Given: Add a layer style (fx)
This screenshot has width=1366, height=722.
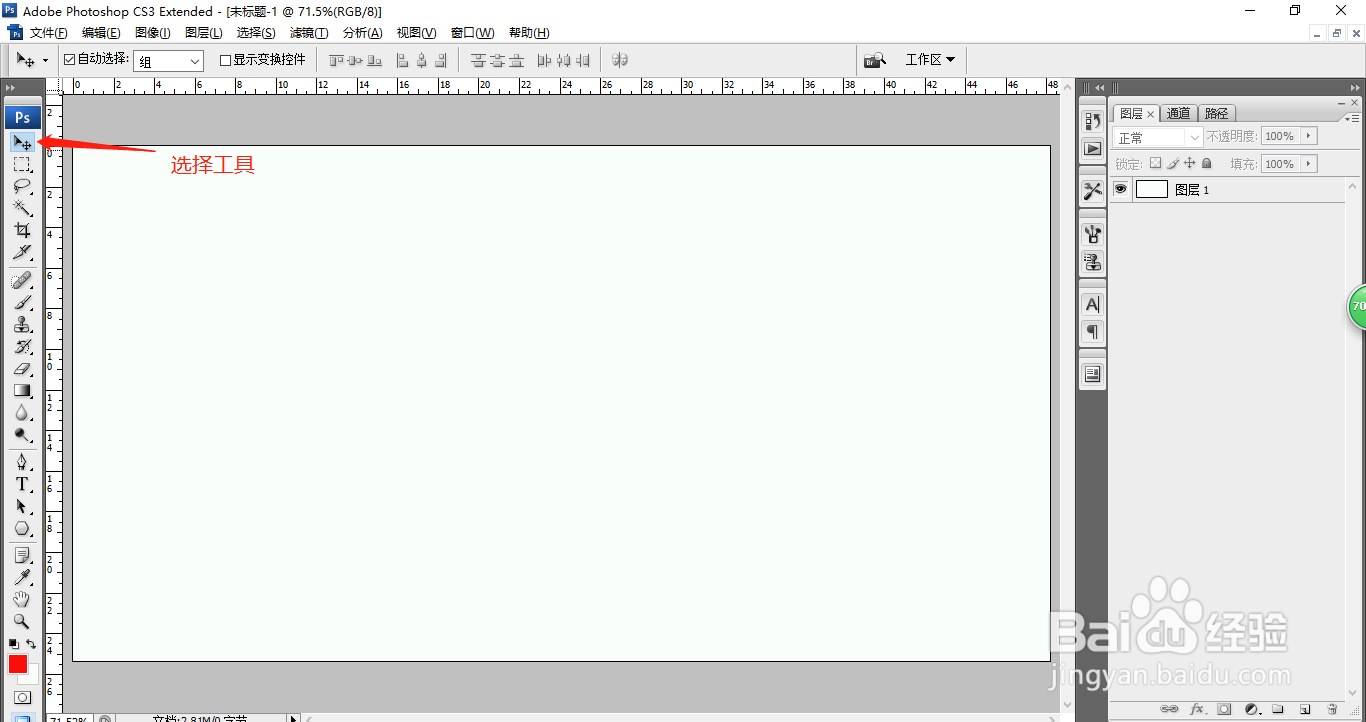Looking at the screenshot, I should pyautogui.click(x=1196, y=709).
